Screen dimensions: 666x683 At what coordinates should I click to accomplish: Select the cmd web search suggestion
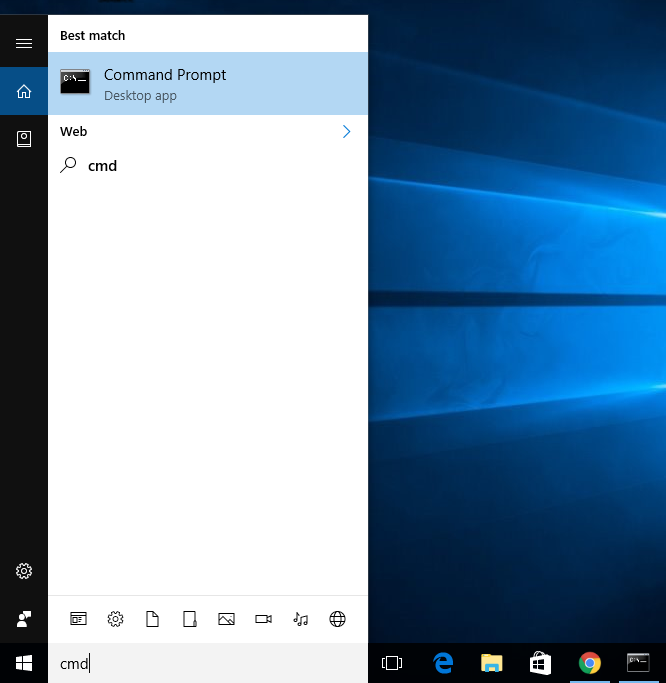tap(102, 166)
